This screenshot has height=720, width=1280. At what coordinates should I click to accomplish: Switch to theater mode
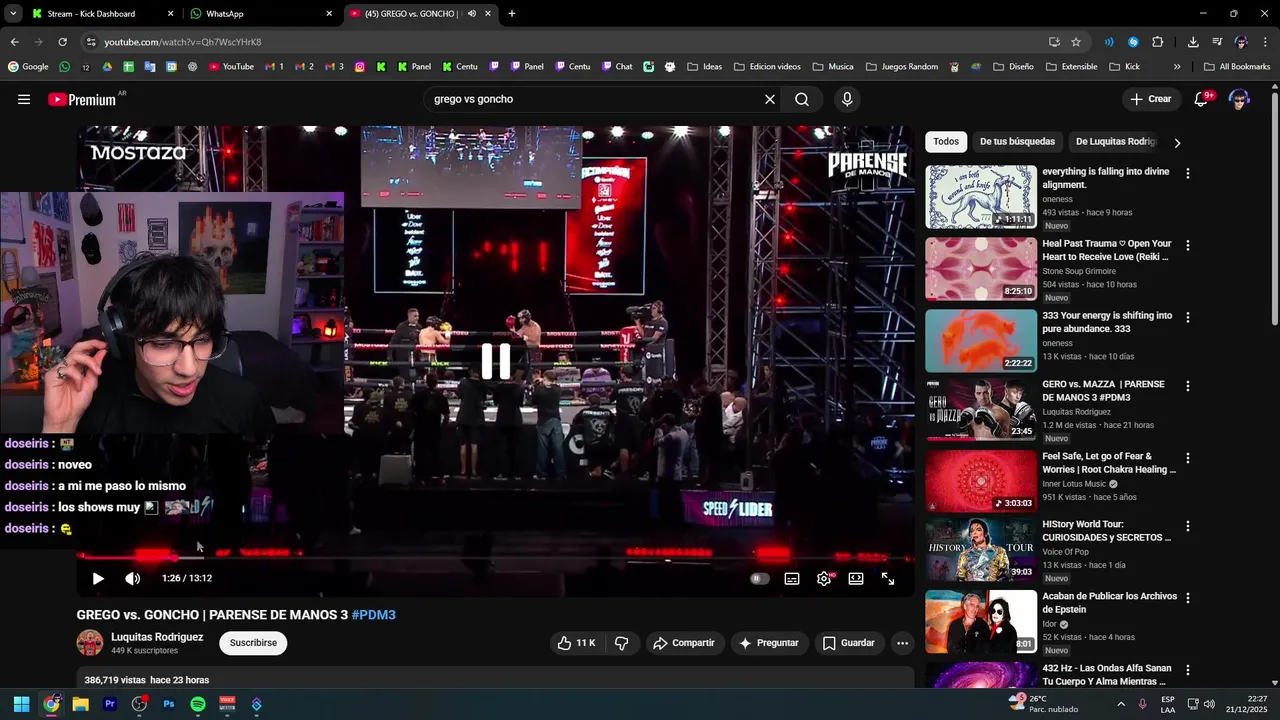pos(856,578)
